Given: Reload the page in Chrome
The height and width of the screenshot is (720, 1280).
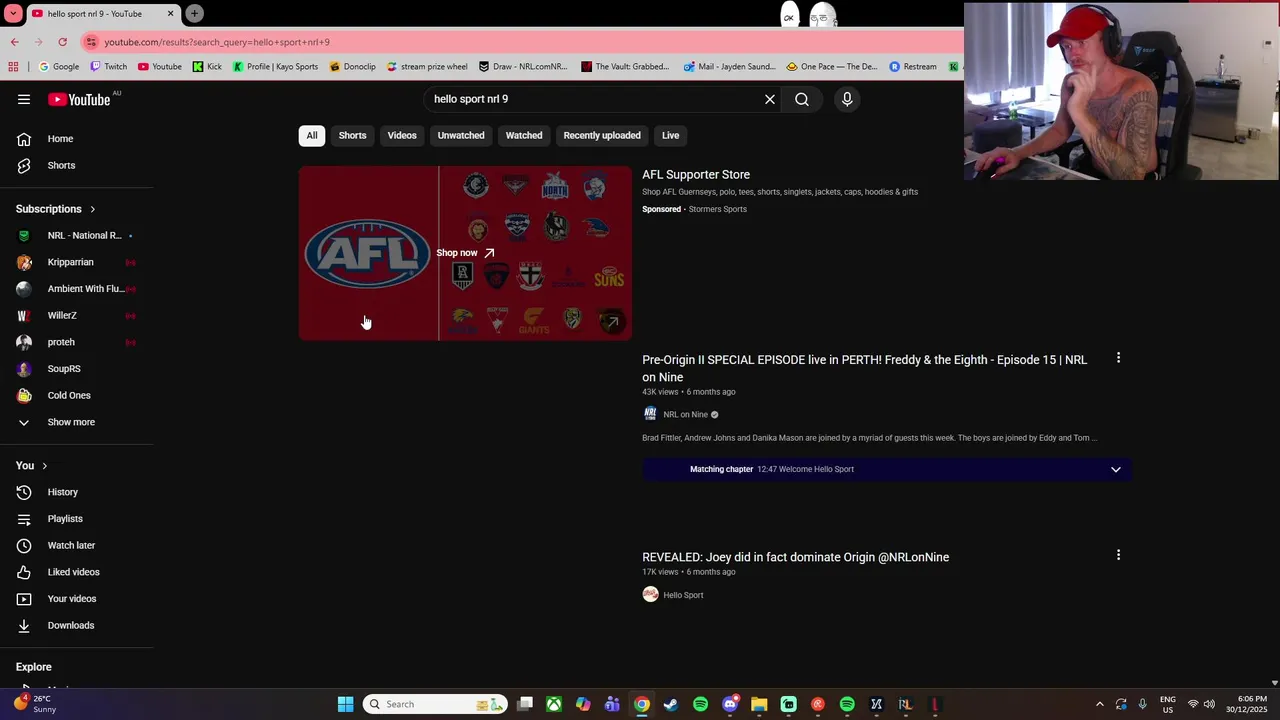Looking at the screenshot, I should (x=62, y=42).
